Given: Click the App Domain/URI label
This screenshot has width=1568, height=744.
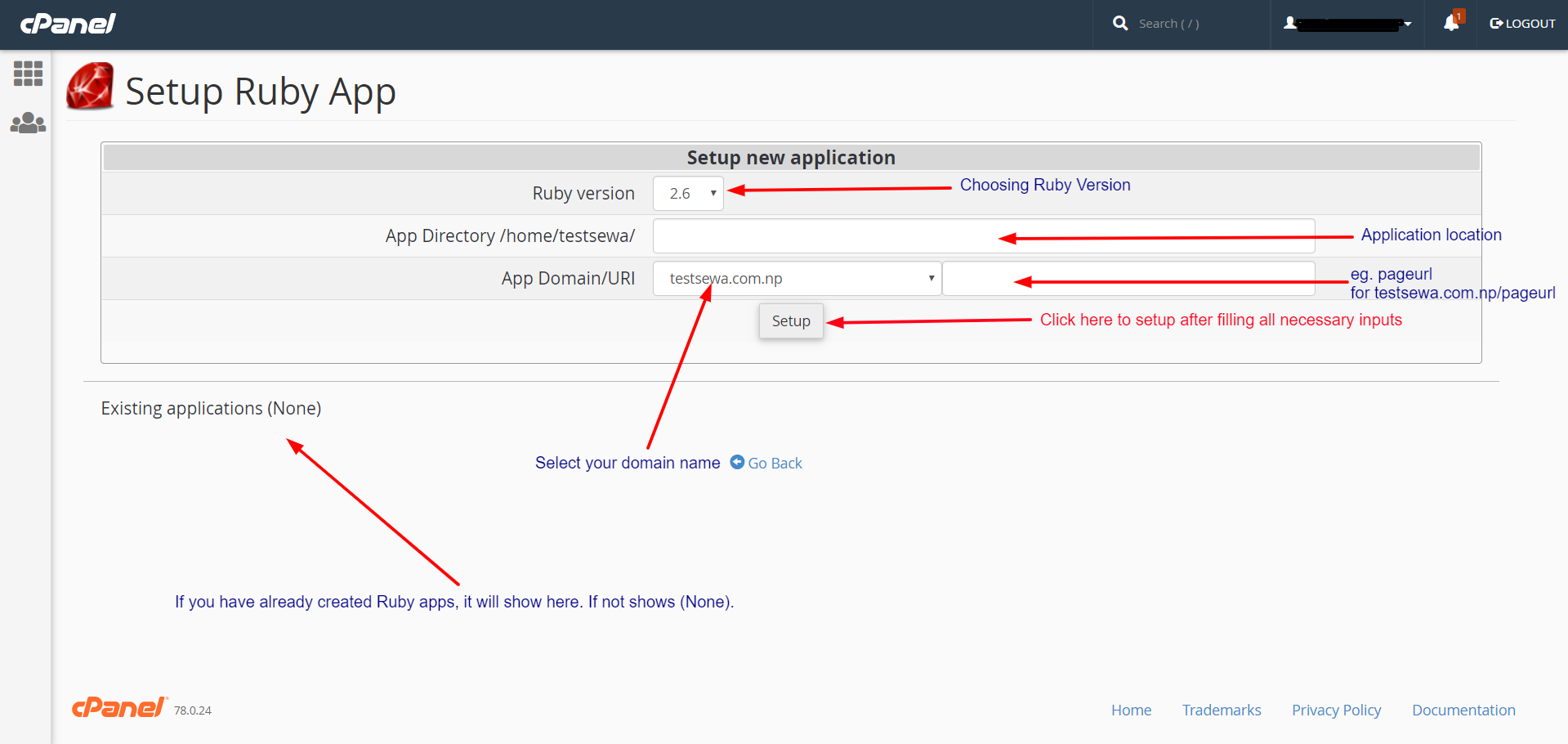Looking at the screenshot, I should click(x=568, y=279).
